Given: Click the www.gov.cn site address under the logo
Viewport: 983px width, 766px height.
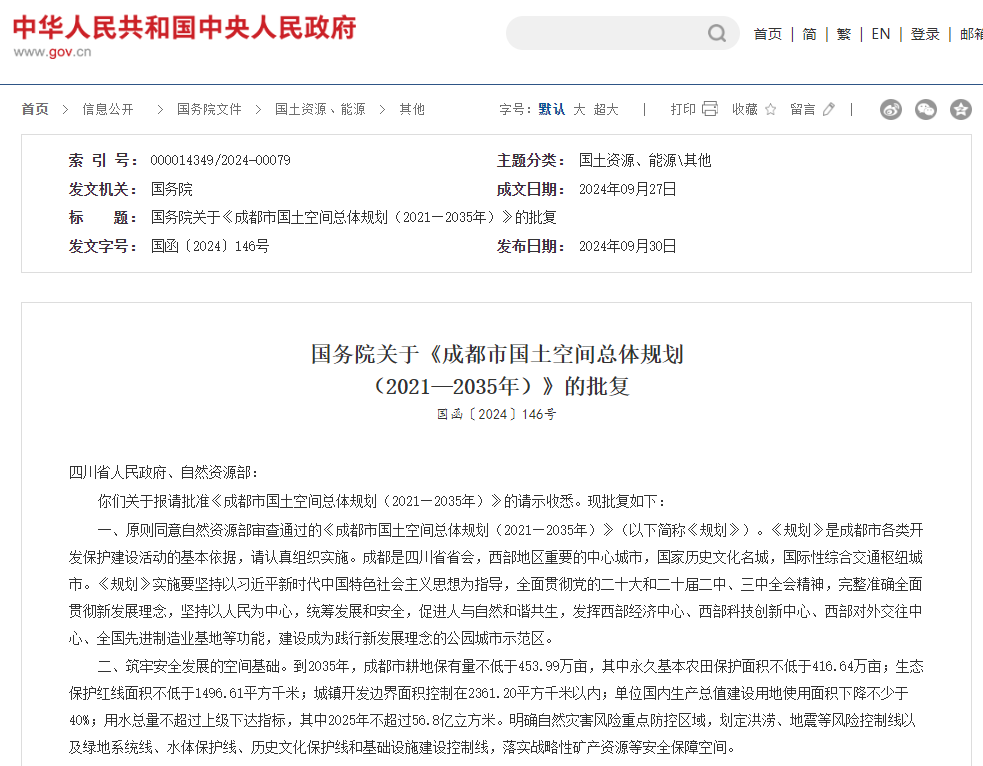Looking at the screenshot, I should pyautogui.click(x=53, y=52).
